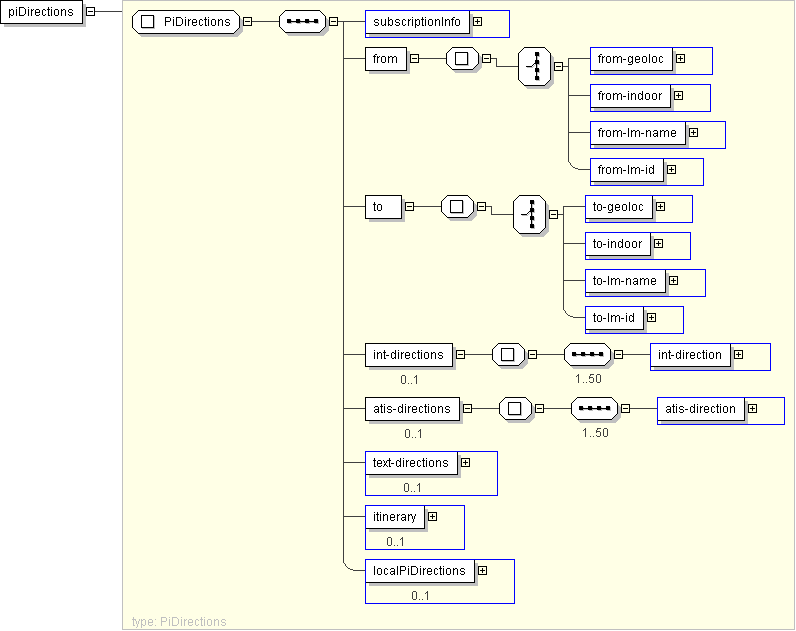The width and height of the screenshot is (796, 631).
Task: Collapse the root piDirections element
Action: pos(90,12)
